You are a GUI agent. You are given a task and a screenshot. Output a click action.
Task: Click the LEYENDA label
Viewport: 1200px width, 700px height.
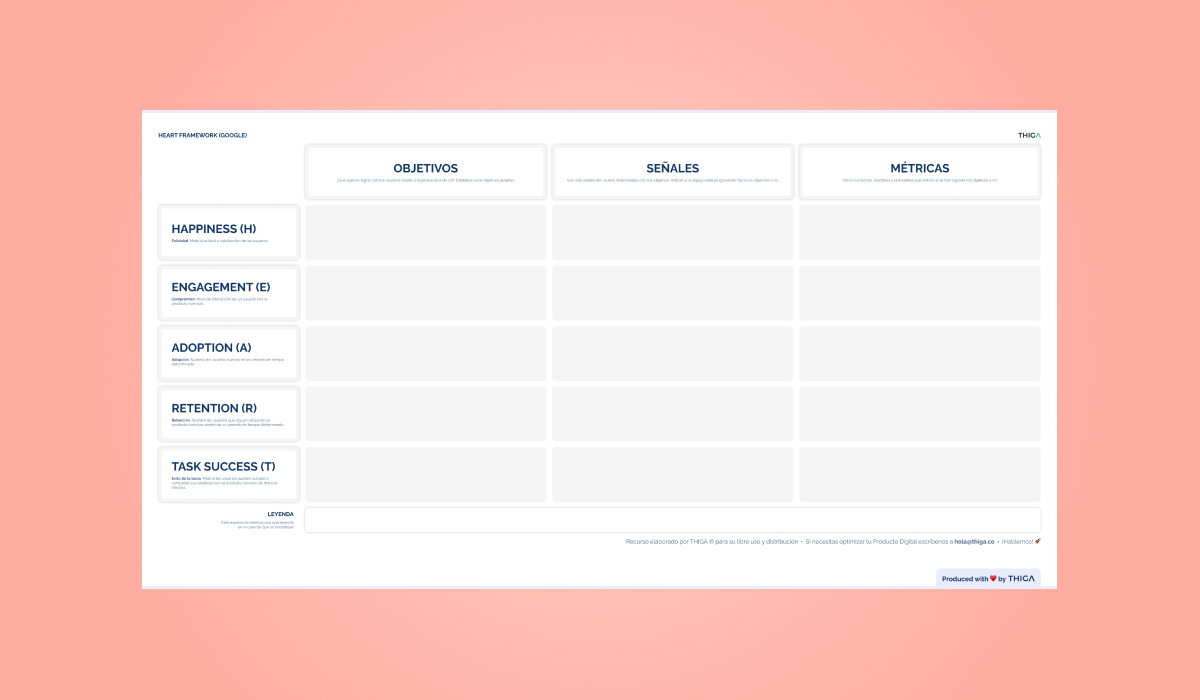point(281,514)
